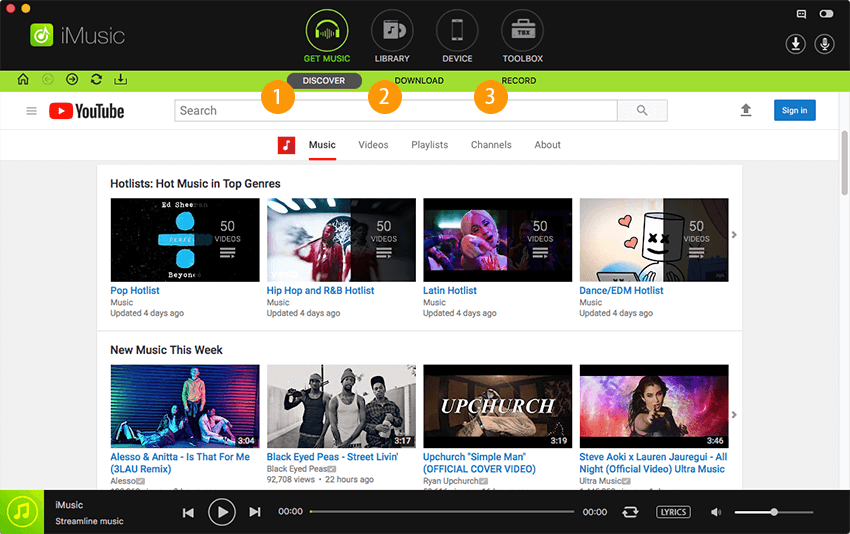Viewport: 850px width, 534px height.
Task: Expand New Music This Week row chevron
Action: click(x=735, y=415)
